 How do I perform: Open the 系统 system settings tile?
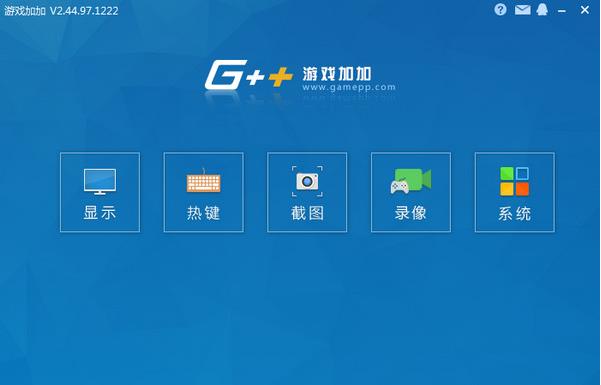[x=515, y=192]
